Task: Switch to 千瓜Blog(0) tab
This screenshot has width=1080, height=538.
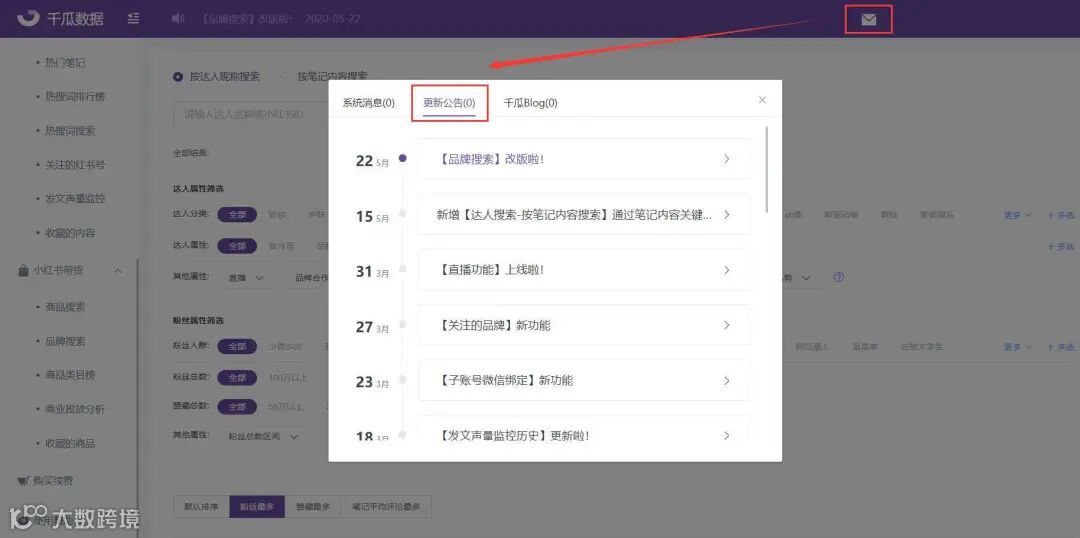Action: tap(530, 103)
